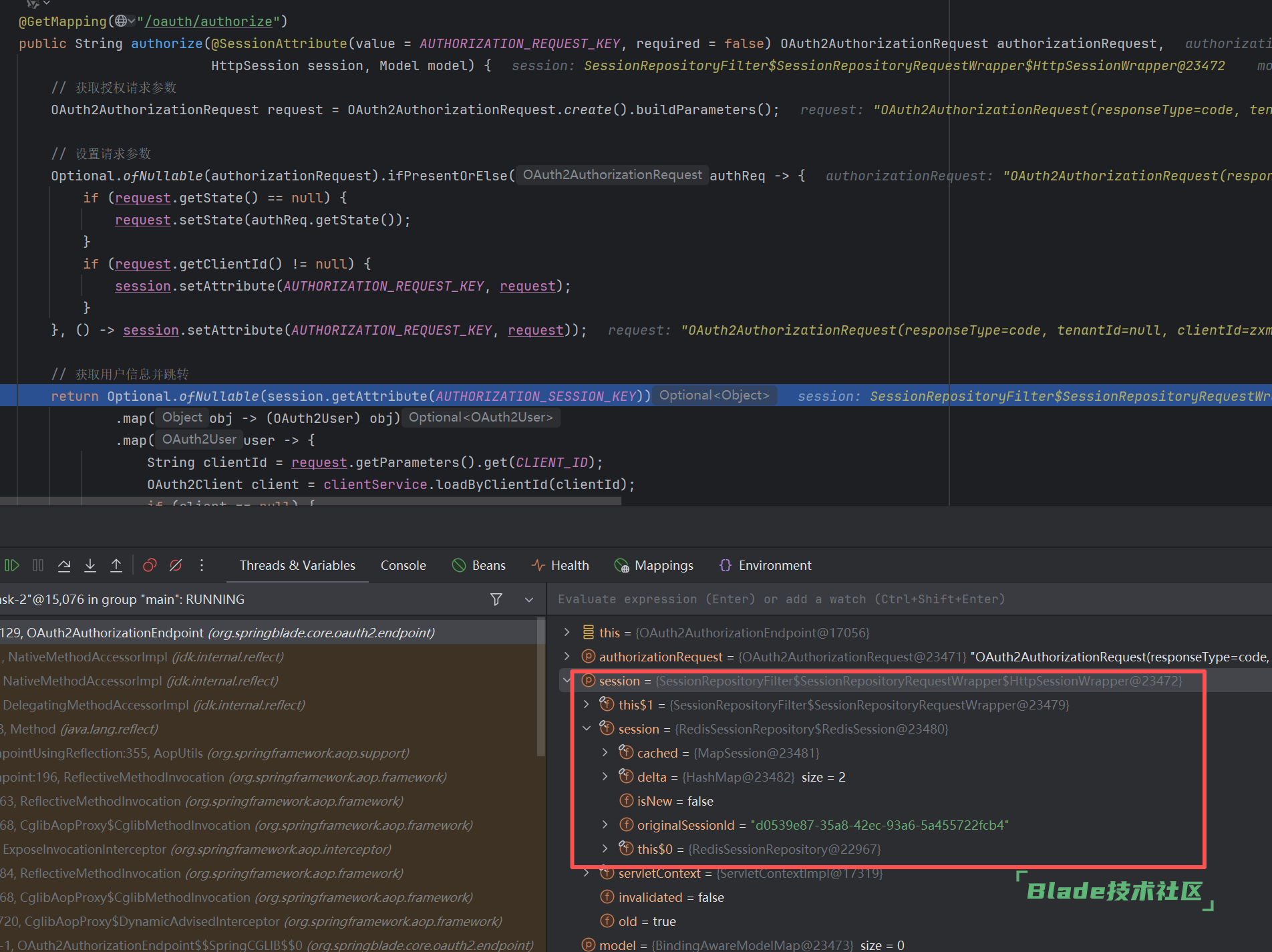
Task: Expand the this$0 RedisSessionRepository field
Action: coord(605,848)
